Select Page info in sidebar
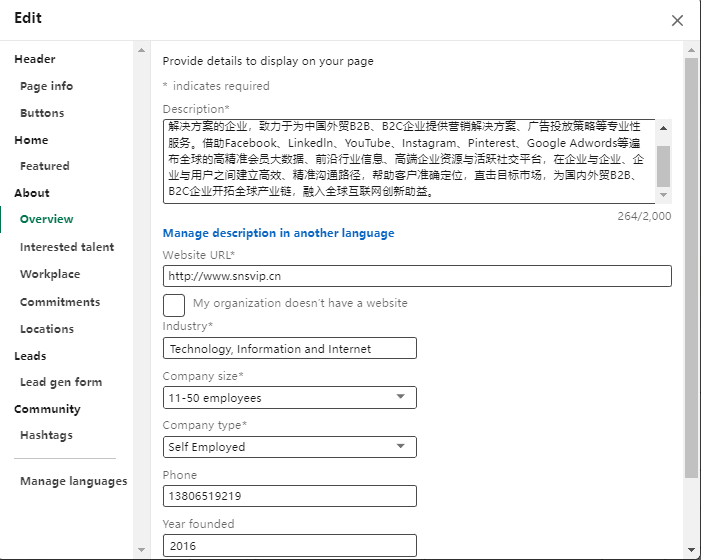 [x=46, y=86]
